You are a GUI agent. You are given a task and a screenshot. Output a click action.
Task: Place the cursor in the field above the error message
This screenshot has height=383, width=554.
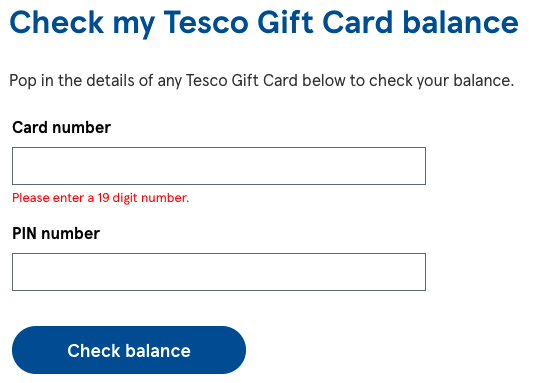click(219, 166)
